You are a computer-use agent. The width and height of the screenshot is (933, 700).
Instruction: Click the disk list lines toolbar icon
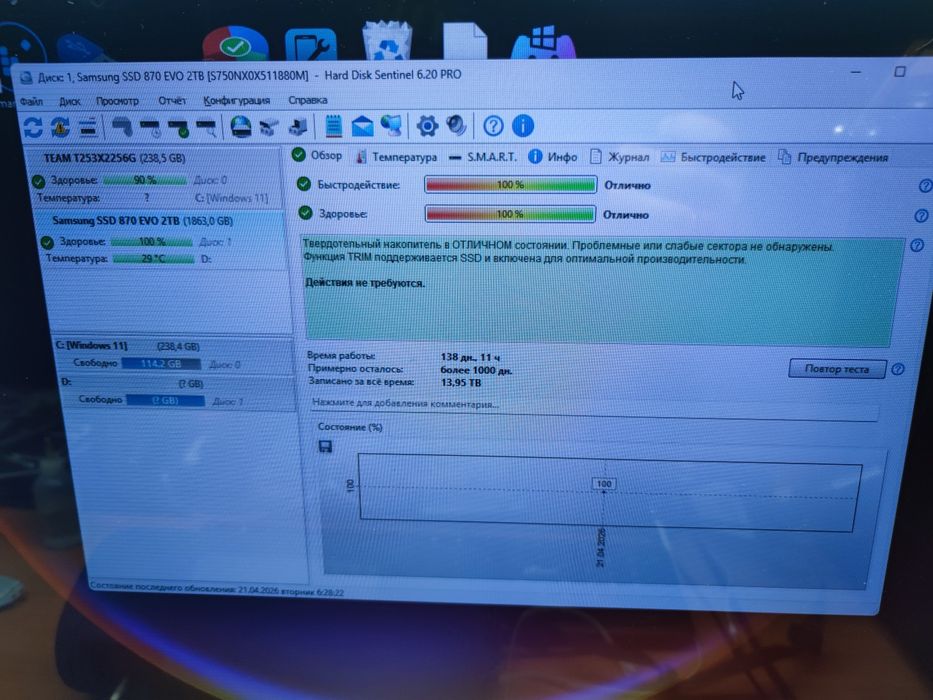(x=88, y=126)
